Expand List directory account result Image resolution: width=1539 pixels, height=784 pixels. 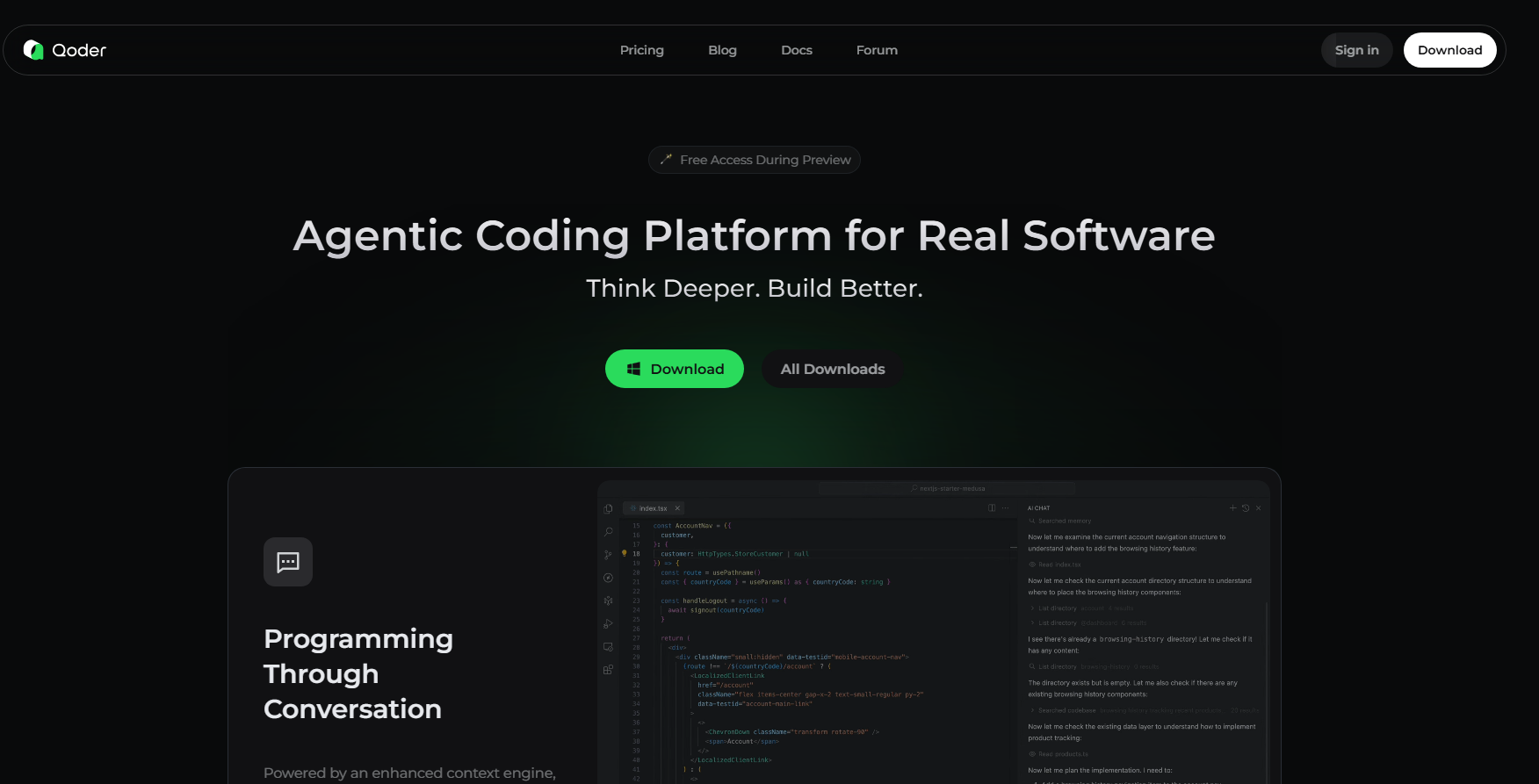click(1081, 608)
